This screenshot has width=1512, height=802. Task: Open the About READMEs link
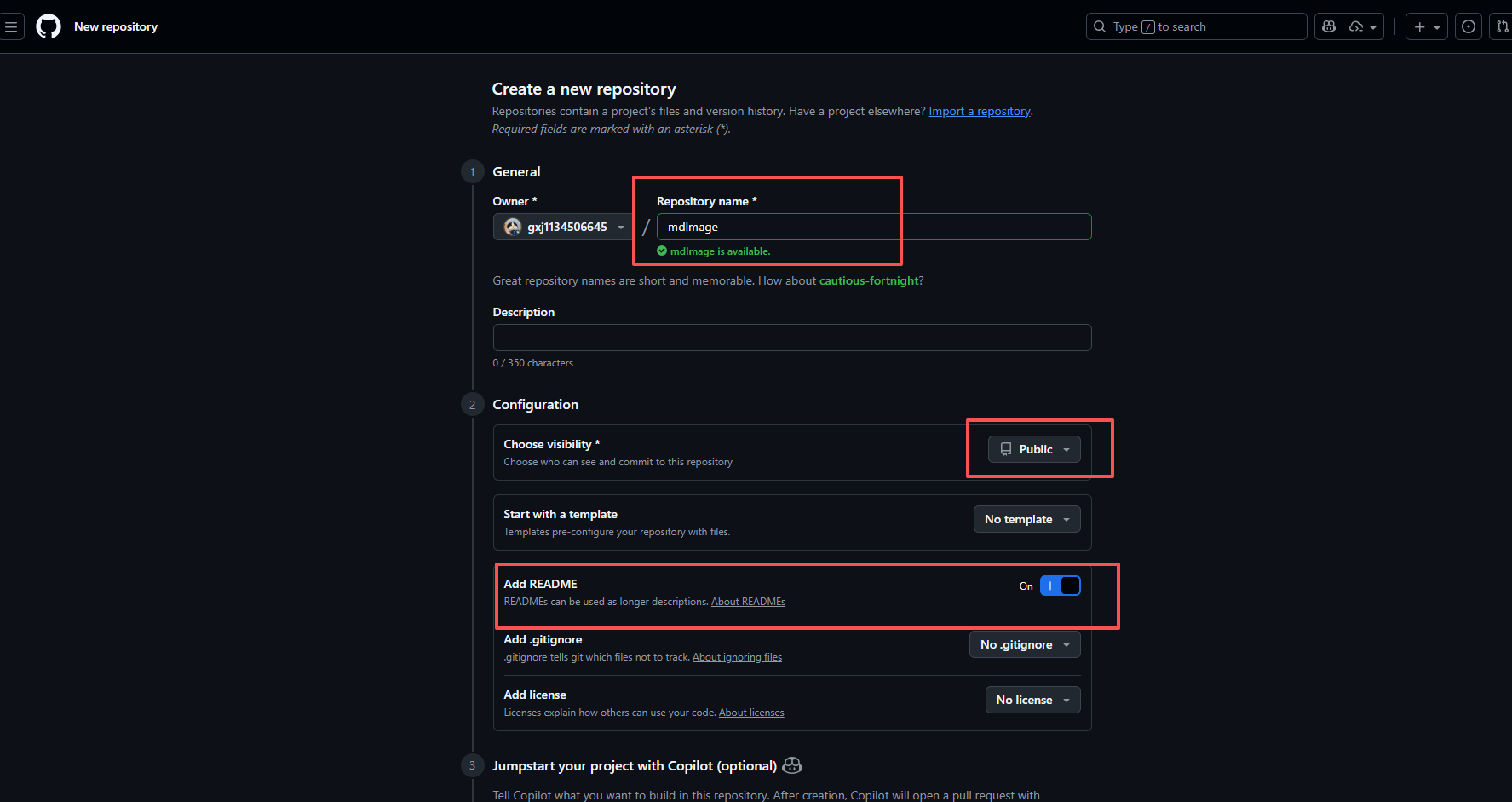pyautogui.click(x=748, y=603)
